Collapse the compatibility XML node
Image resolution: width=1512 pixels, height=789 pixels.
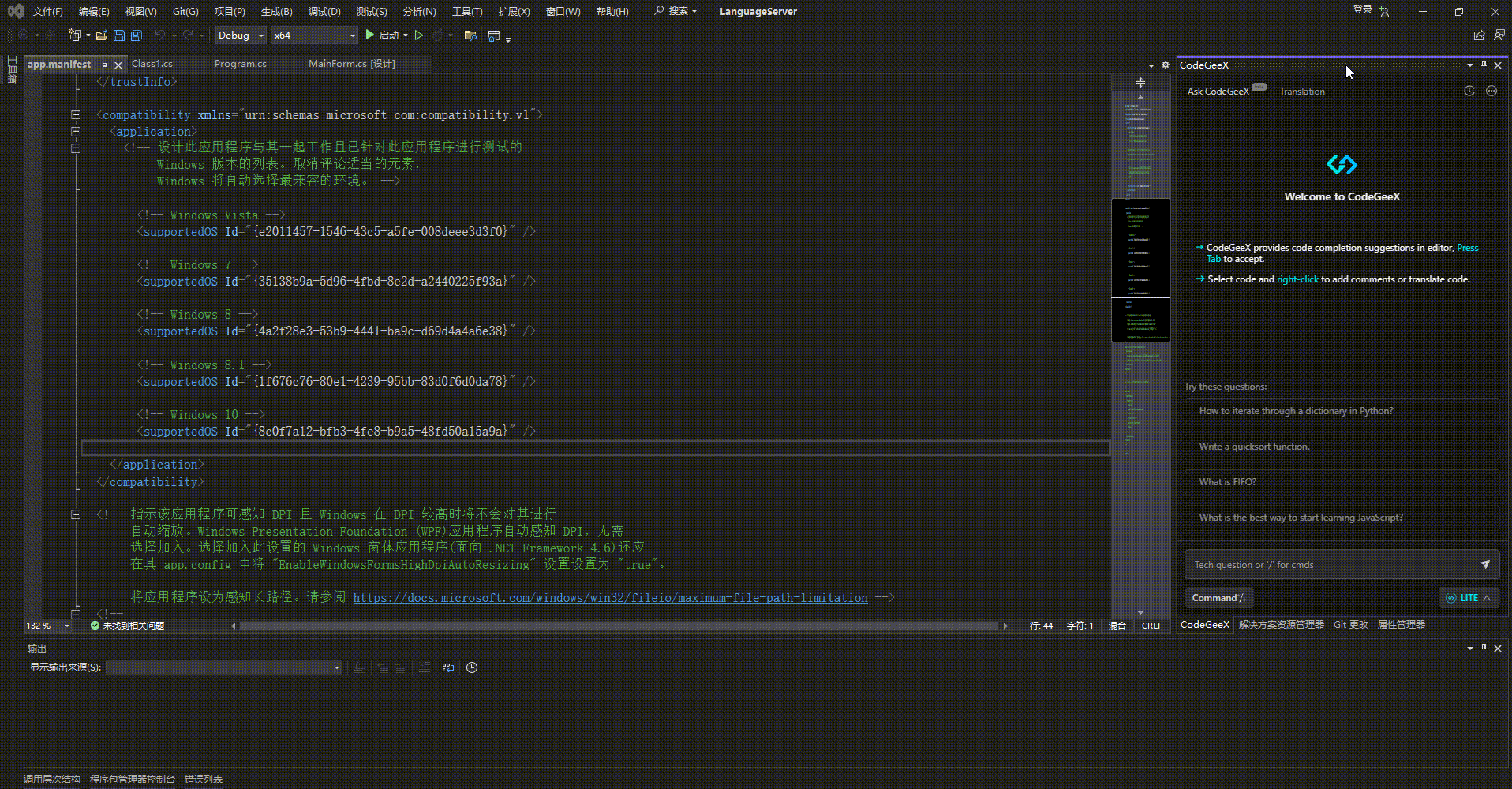[76, 114]
